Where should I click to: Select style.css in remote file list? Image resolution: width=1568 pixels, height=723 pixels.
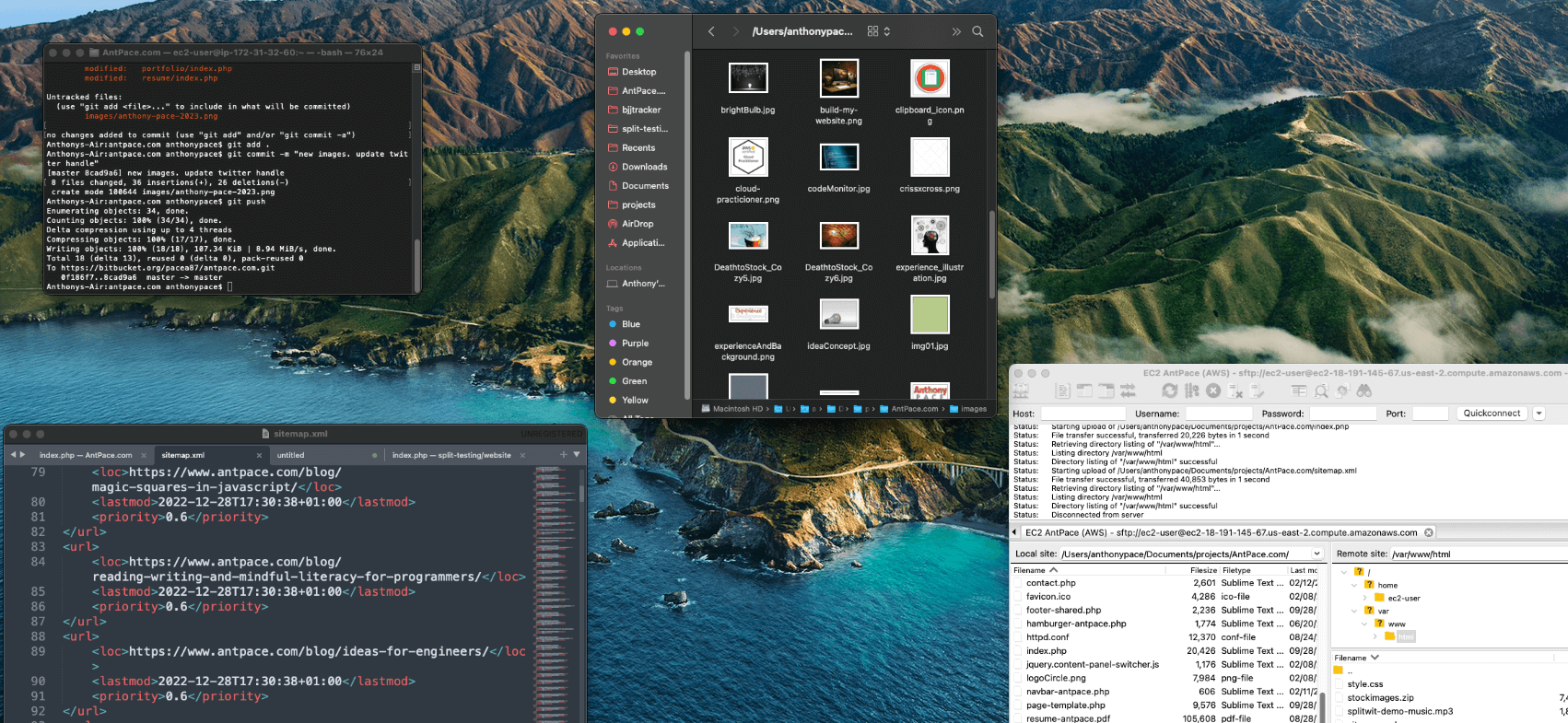coord(1364,684)
